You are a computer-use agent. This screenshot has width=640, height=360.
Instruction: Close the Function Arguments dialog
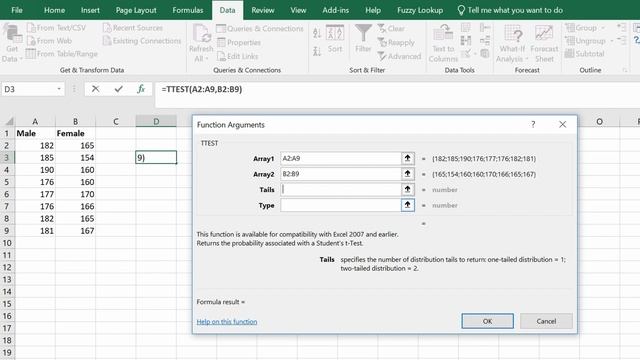562,124
